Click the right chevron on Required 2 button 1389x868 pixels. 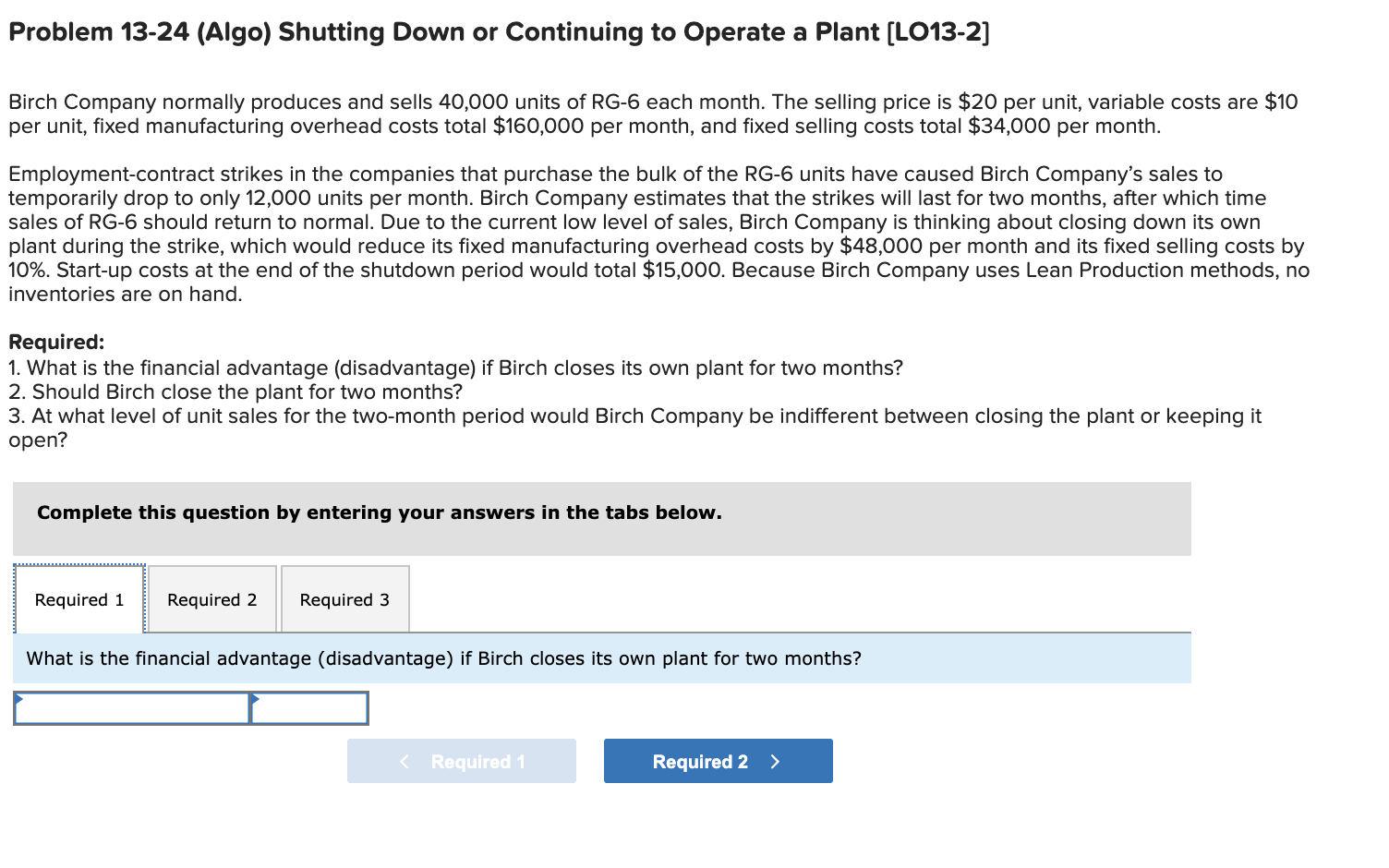point(776,761)
